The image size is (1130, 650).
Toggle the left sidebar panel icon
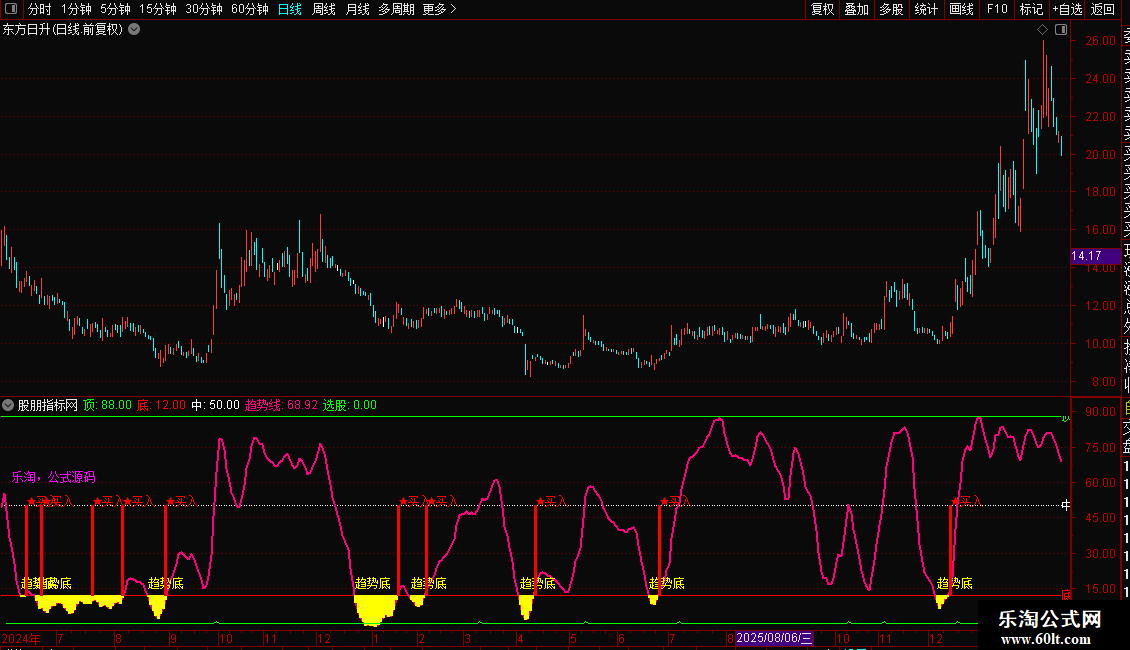point(9,9)
